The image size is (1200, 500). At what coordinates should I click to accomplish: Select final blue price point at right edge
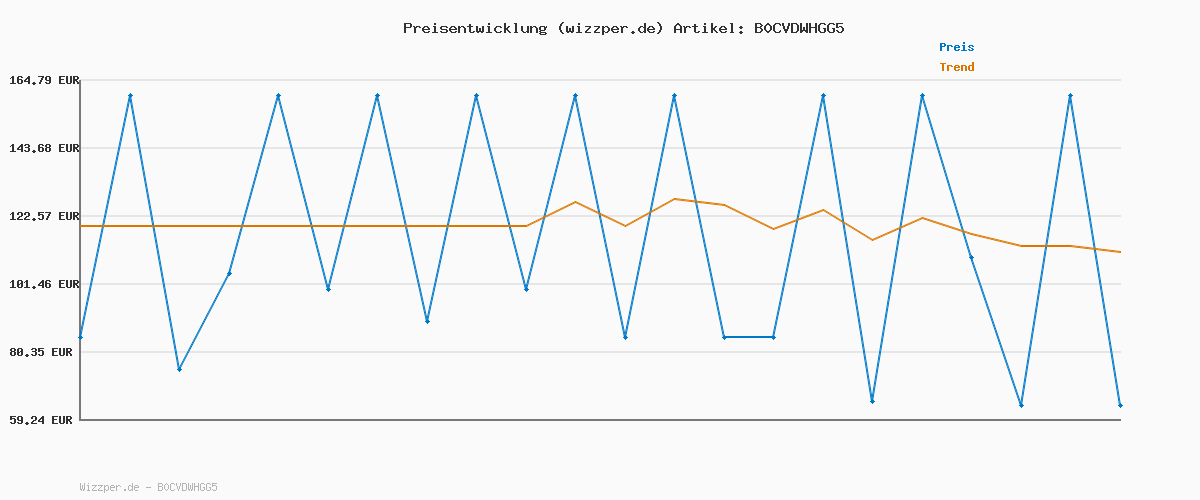tap(1120, 405)
